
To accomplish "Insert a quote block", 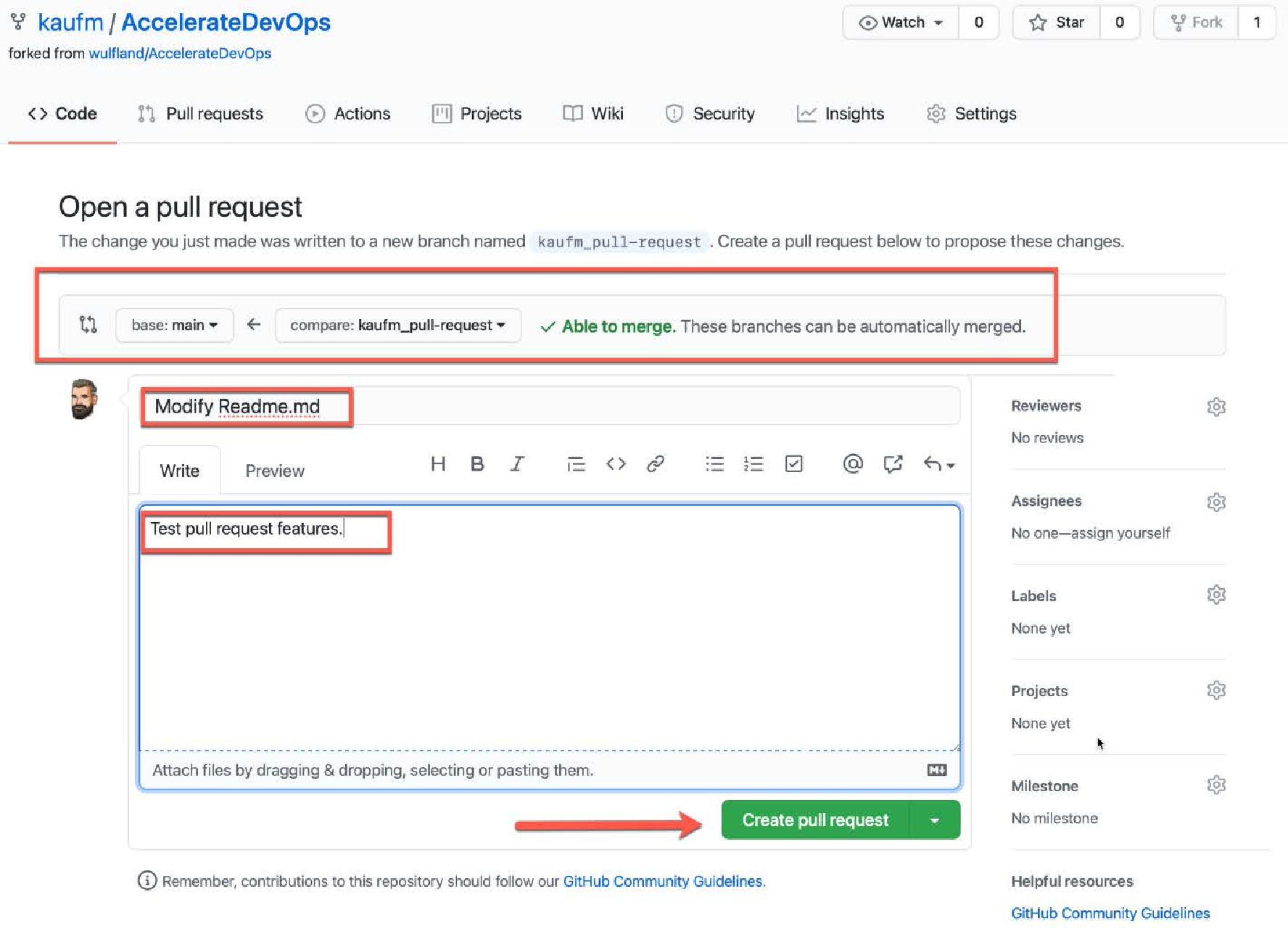I will pos(576,464).
